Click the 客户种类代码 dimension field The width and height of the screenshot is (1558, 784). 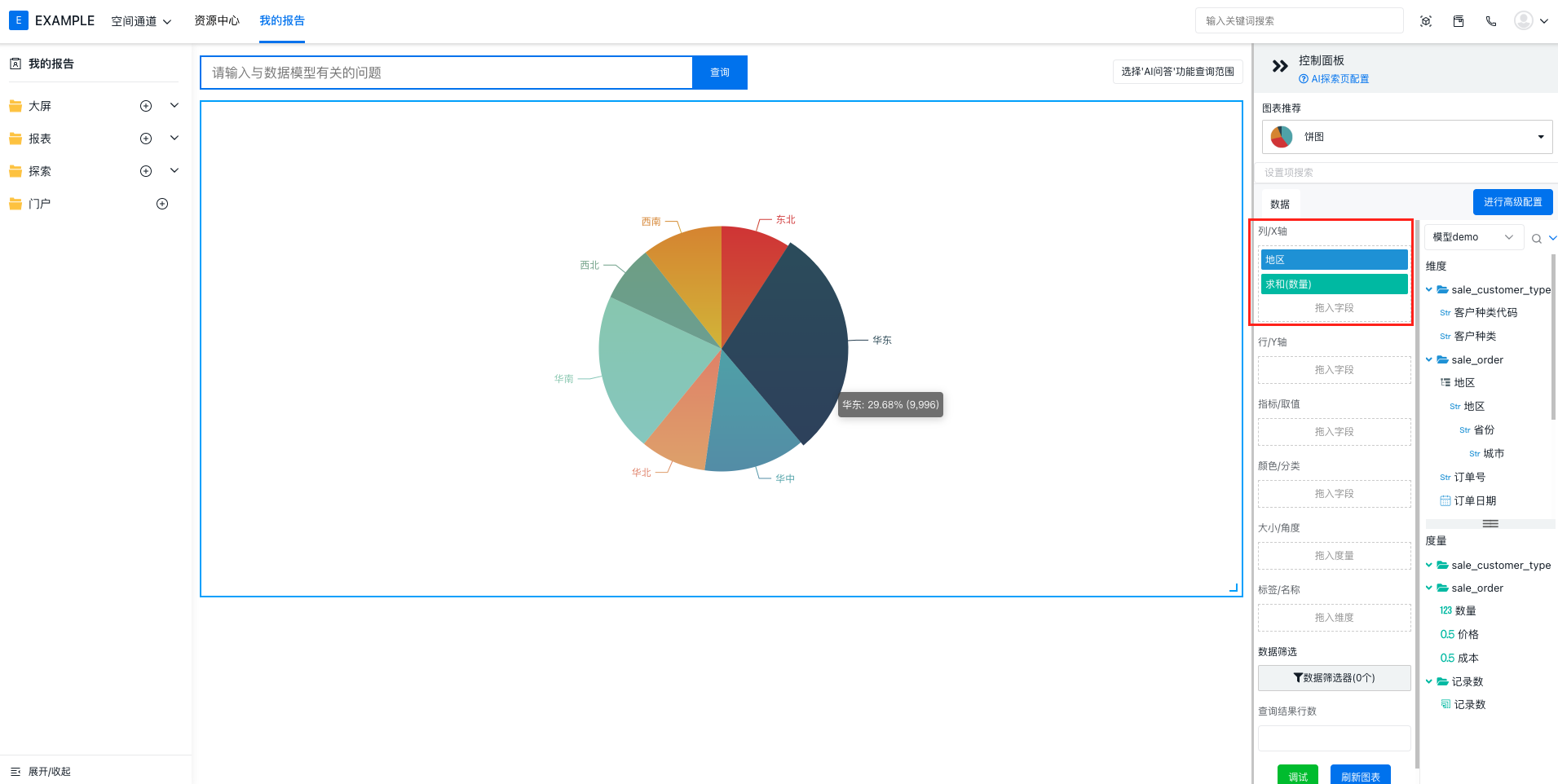click(x=1485, y=313)
